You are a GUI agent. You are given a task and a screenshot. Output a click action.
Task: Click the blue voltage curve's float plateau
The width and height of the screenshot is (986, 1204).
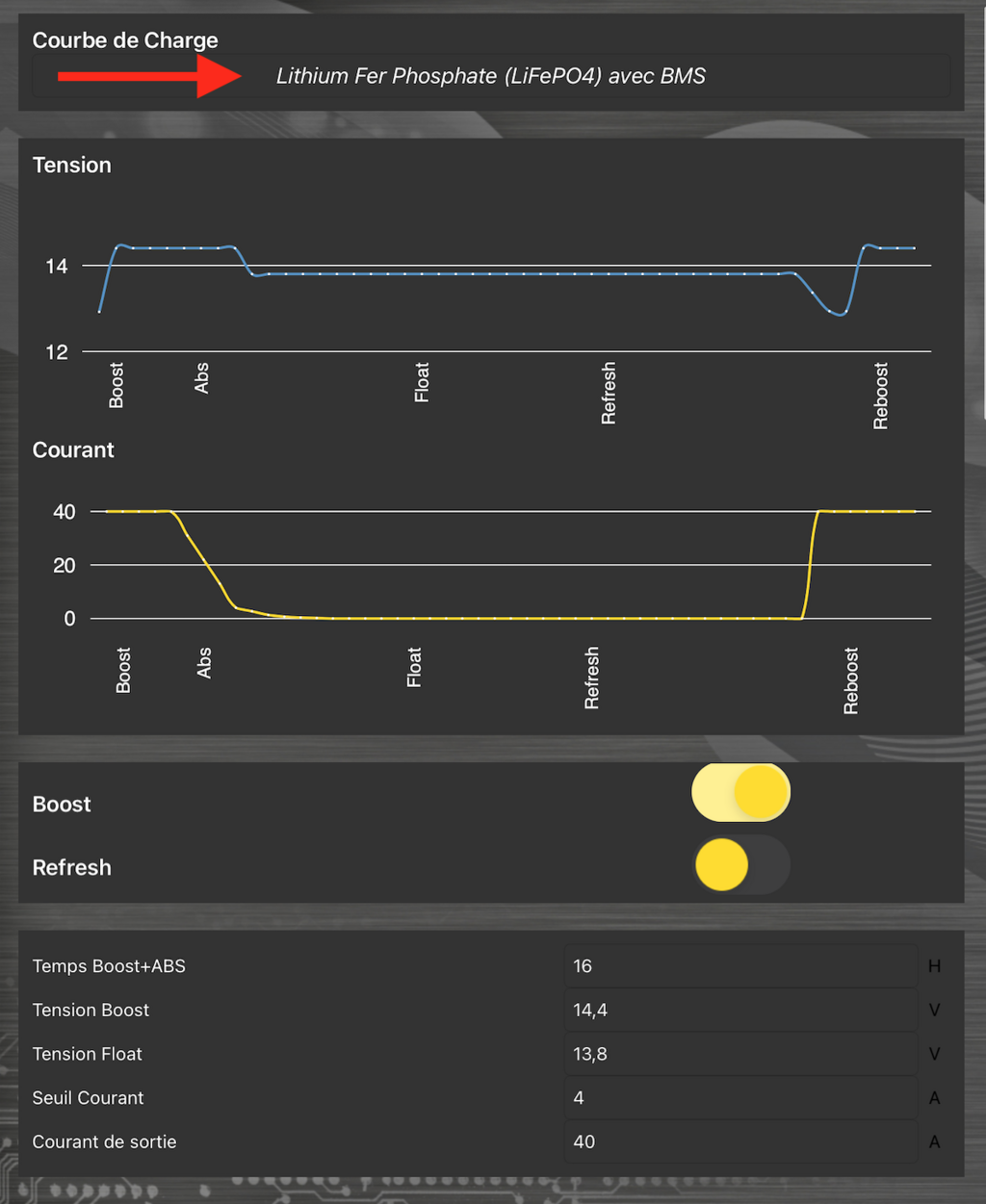pyautogui.click(x=520, y=274)
